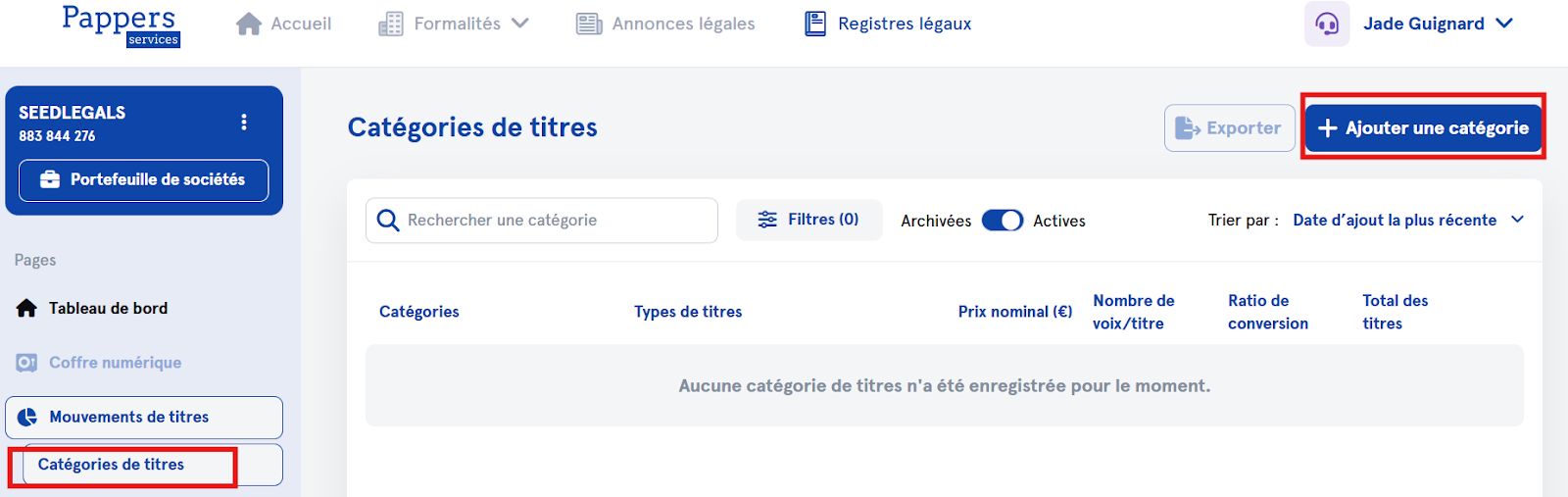This screenshot has width=1568, height=497.
Task: Open the SEEDLEGALS three-dot options menu
Action: pyautogui.click(x=244, y=122)
